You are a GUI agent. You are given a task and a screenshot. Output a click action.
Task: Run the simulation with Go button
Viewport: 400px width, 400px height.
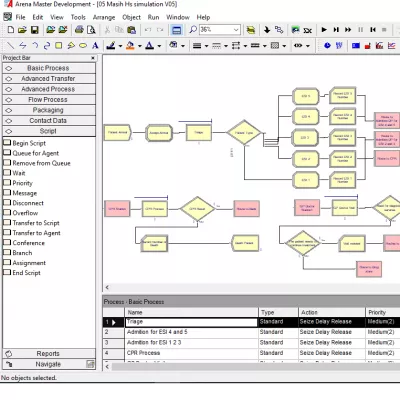coord(324,30)
